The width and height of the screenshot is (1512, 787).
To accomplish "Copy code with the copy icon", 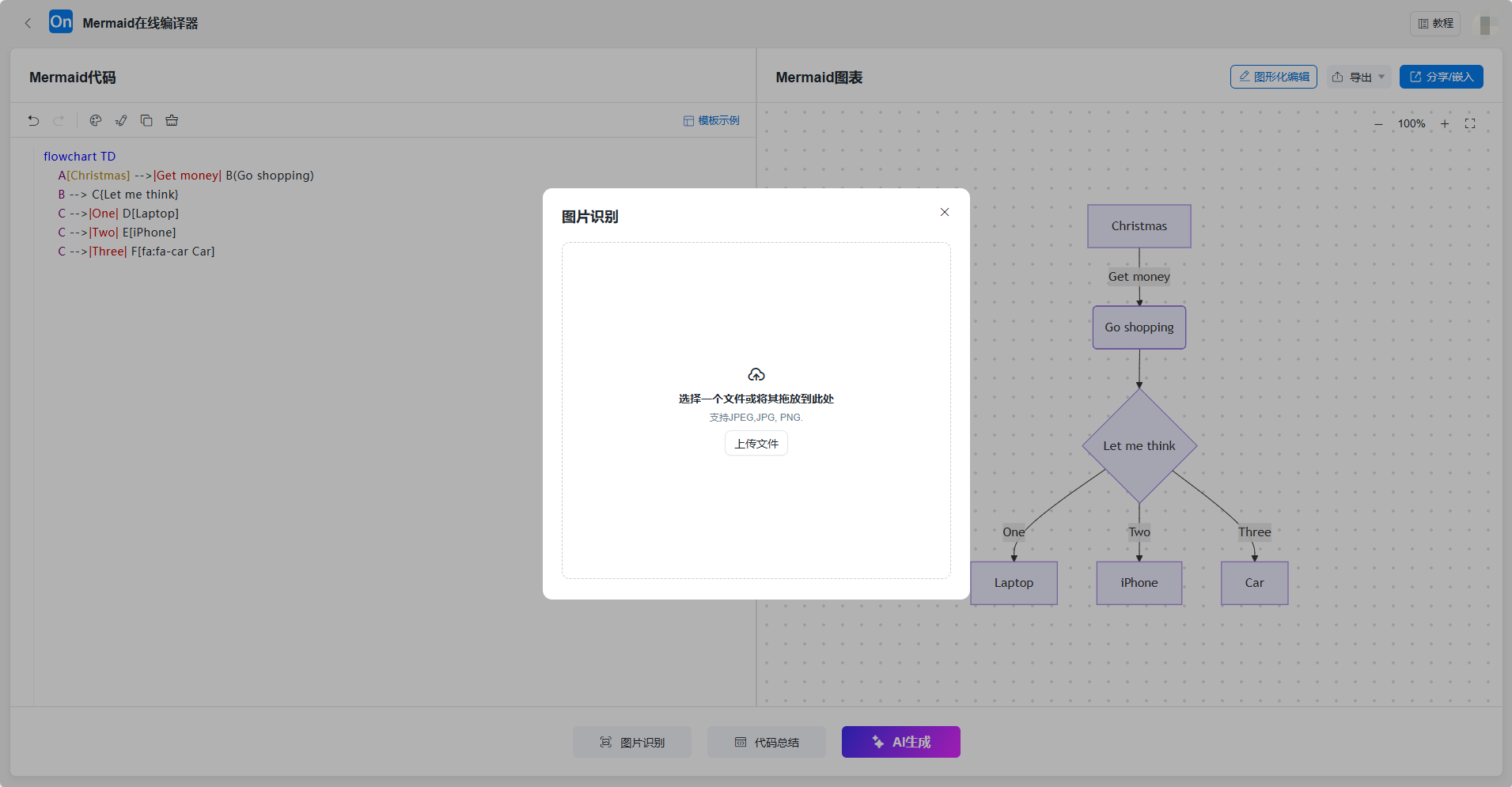I will pyautogui.click(x=146, y=121).
